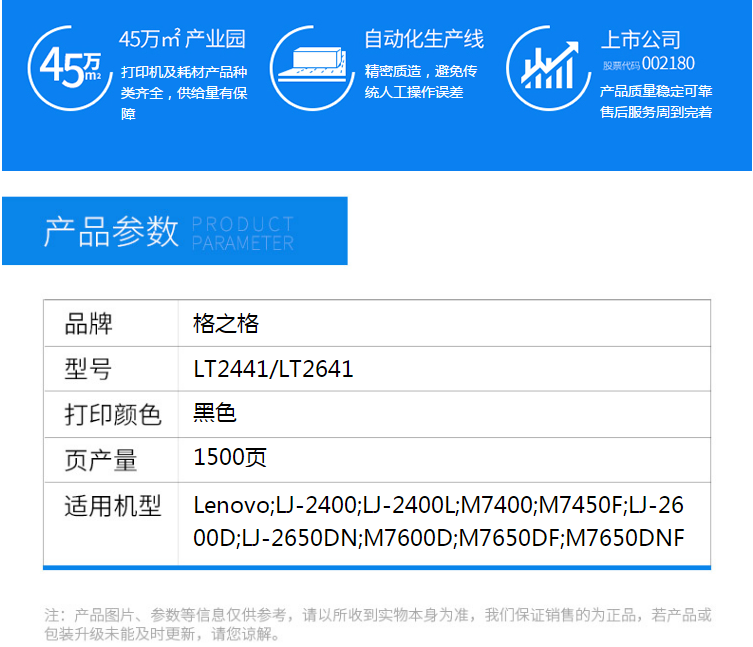This screenshot has height=647, width=753.
Task: Select the 上市公司 heading
Action: [x=641, y=39]
